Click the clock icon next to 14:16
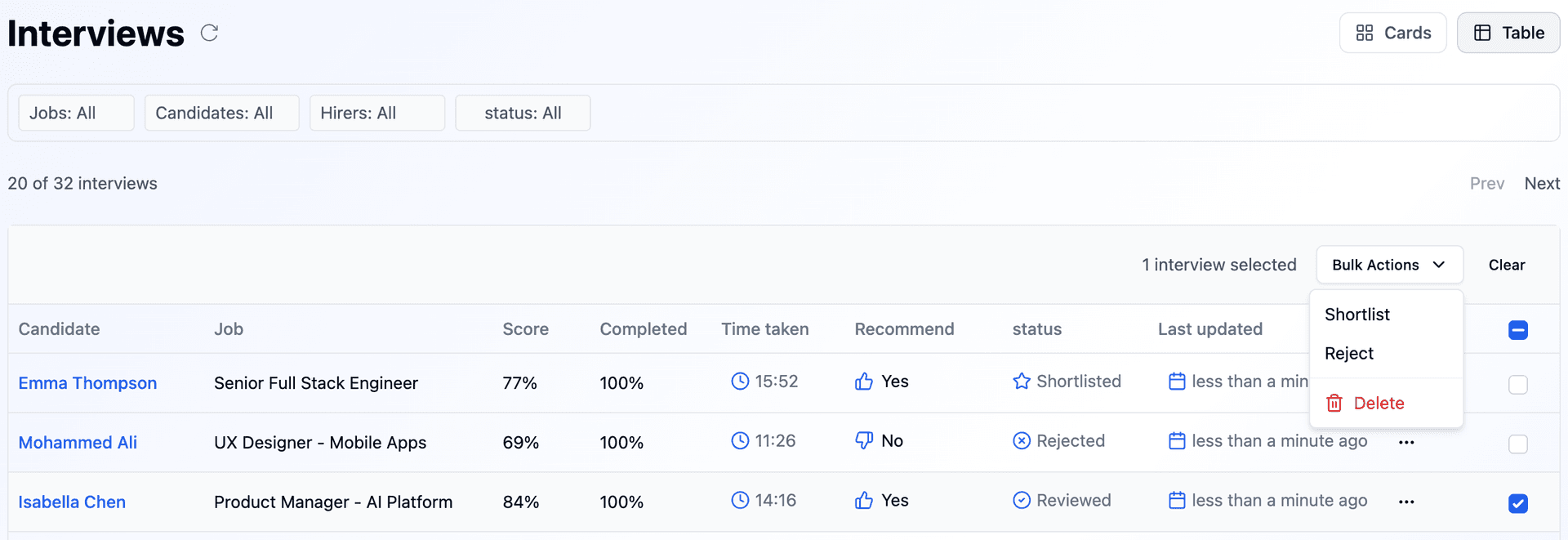 tap(740, 500)
